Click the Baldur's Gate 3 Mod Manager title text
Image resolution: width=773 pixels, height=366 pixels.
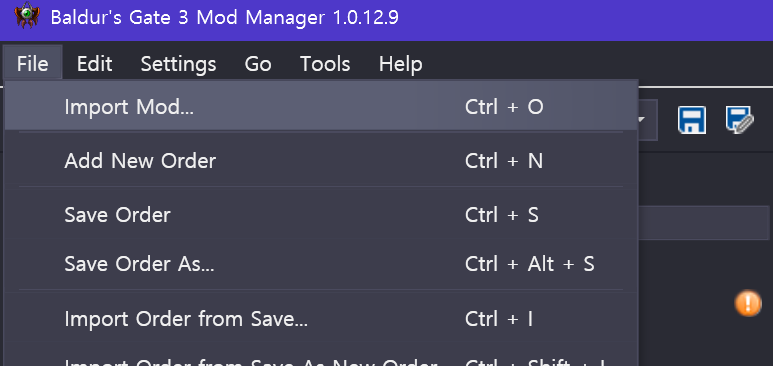[225, 18]
